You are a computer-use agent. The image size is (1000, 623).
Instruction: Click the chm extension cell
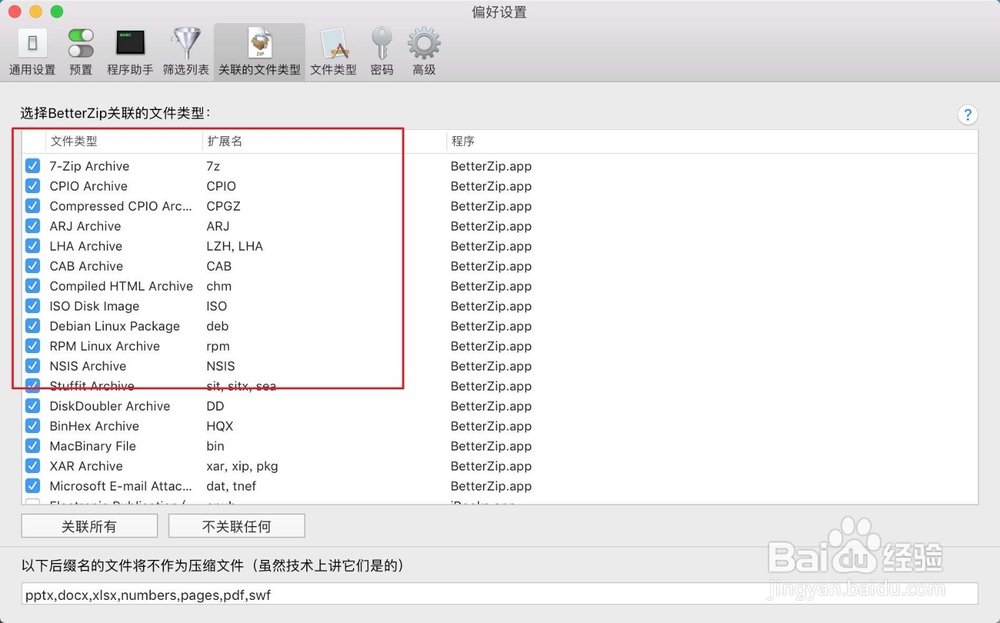[x=219, y=286]
